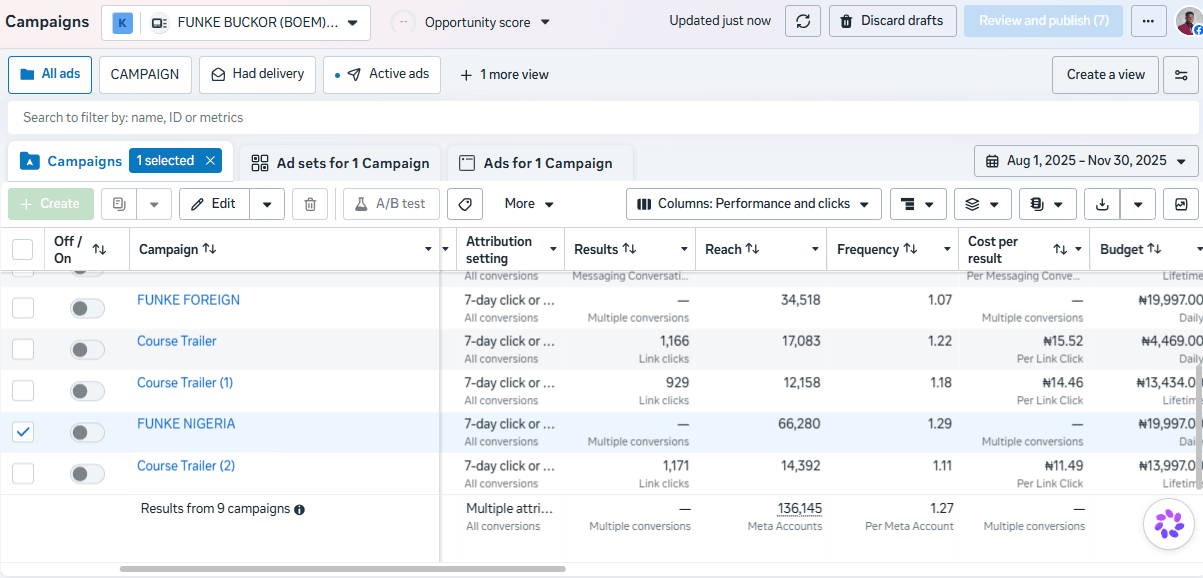1203x578 pixels.
Task: Check the FUNKE FOREIGN row checkbox
Action: click(23, 308)
